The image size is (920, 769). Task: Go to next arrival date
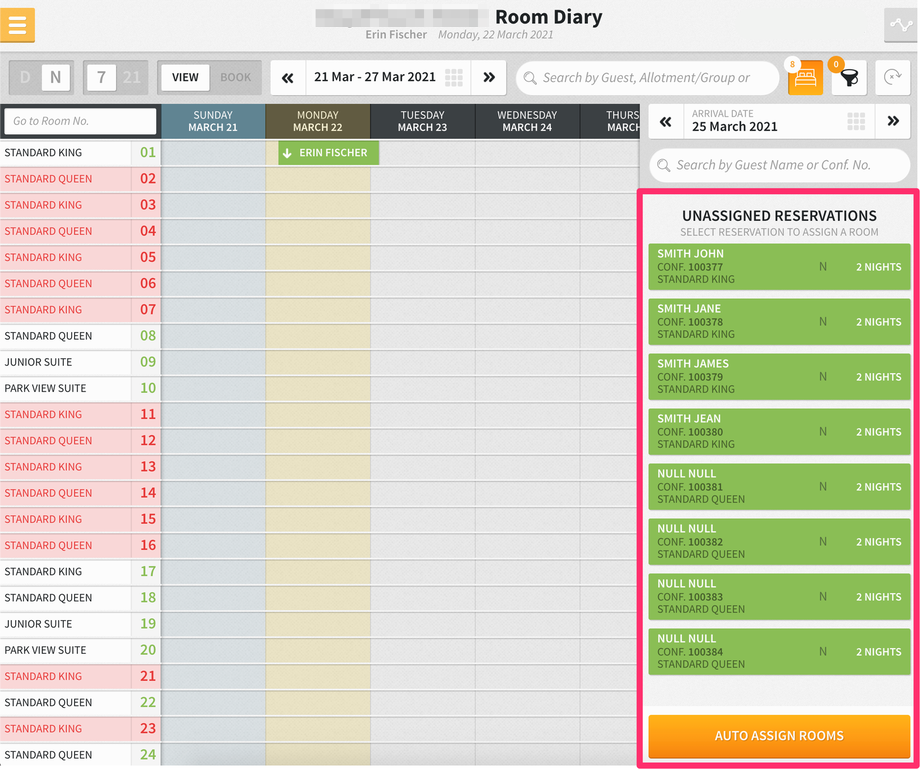[x=892, y=121]
